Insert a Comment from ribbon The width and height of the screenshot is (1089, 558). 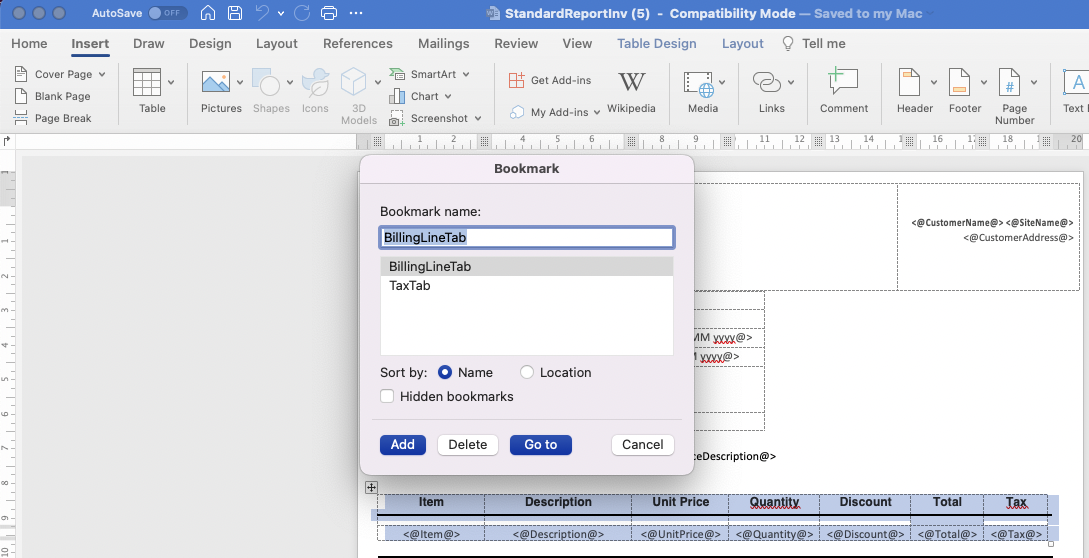tap(844, 90)
